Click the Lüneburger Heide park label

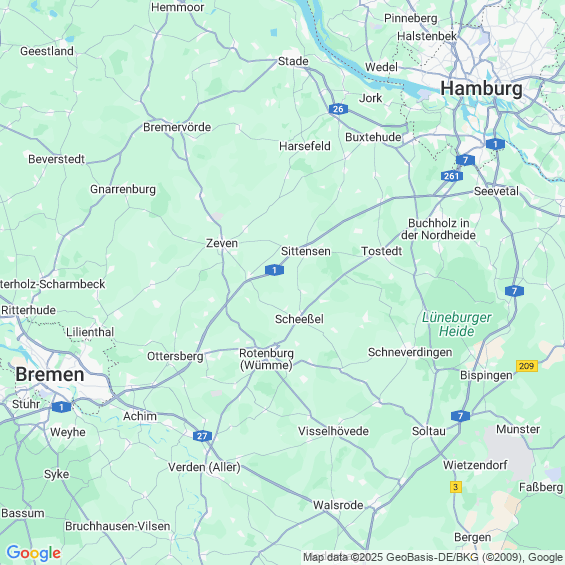tap(457, 324)
